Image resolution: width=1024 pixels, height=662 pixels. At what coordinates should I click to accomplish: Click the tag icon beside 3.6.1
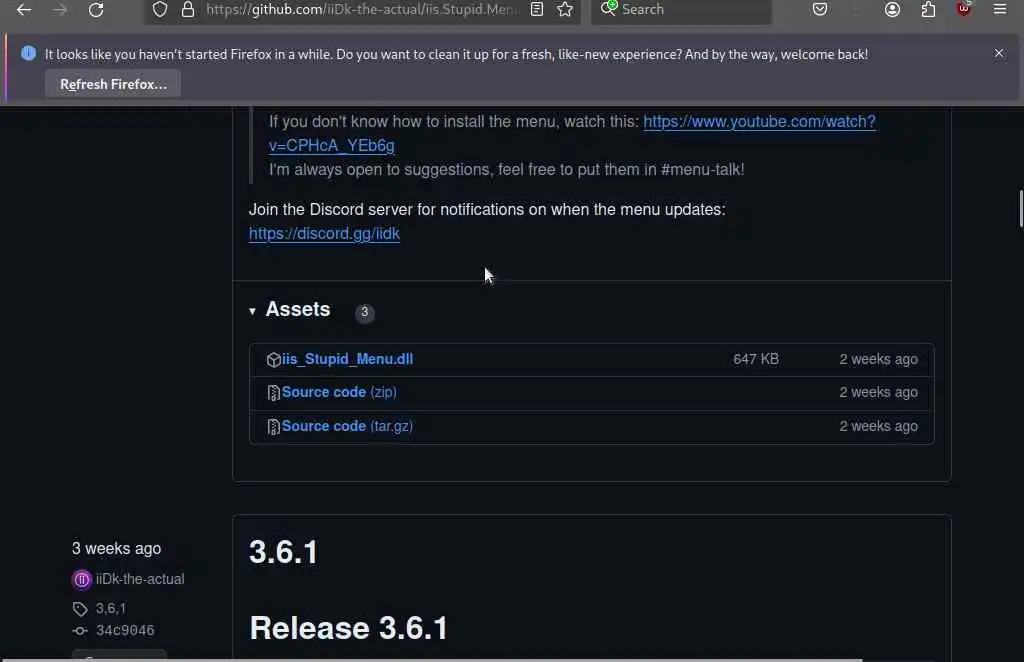tap(80, 609)
